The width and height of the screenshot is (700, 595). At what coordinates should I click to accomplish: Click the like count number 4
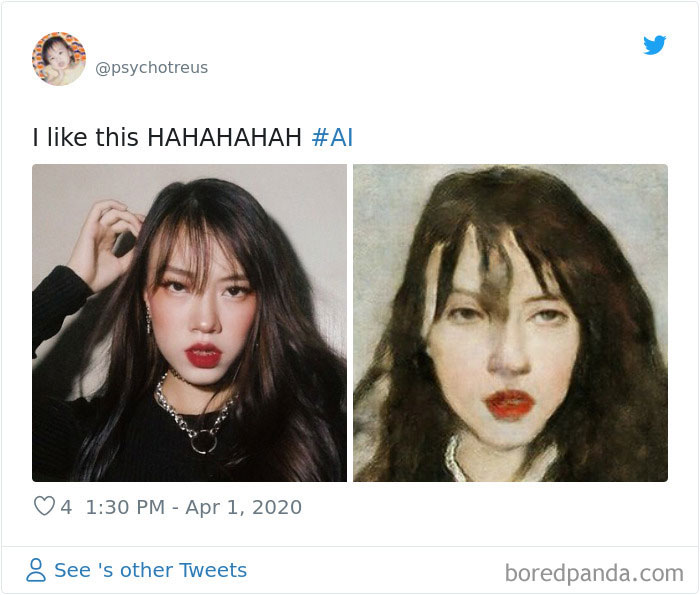pos(66,507)
